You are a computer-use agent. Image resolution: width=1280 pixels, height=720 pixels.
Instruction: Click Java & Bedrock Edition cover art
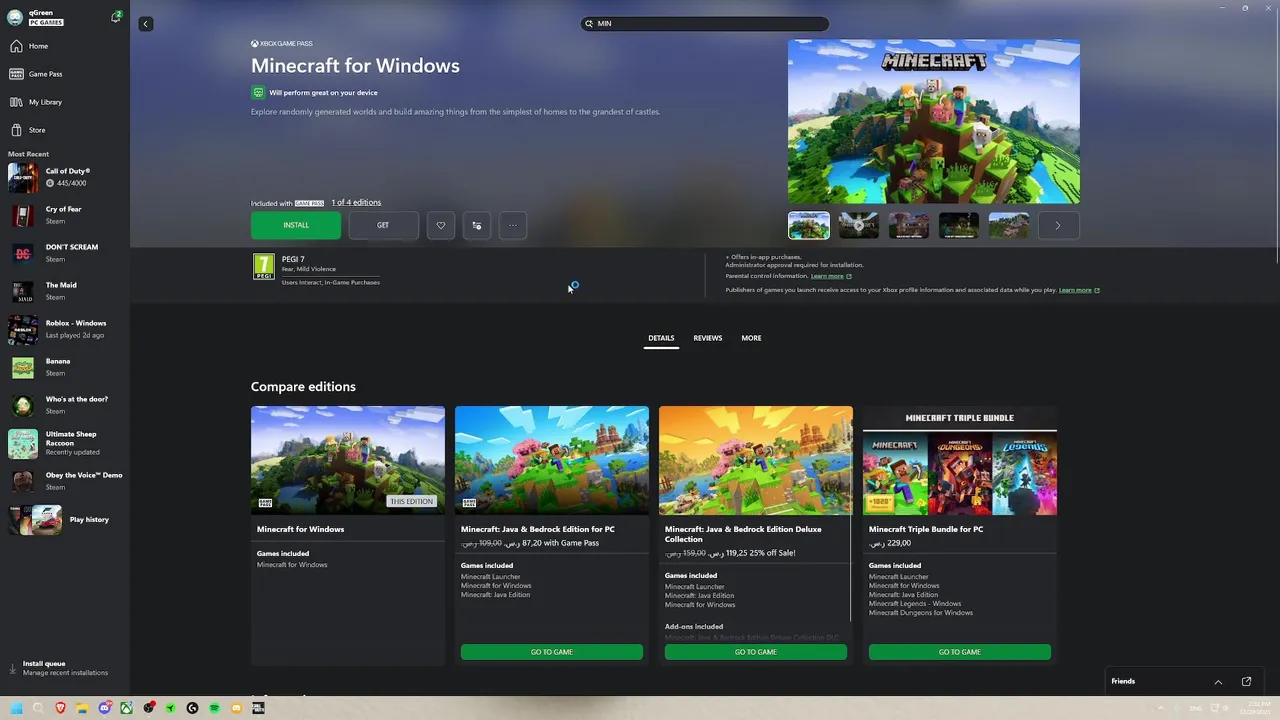click(x=552, y=460)
